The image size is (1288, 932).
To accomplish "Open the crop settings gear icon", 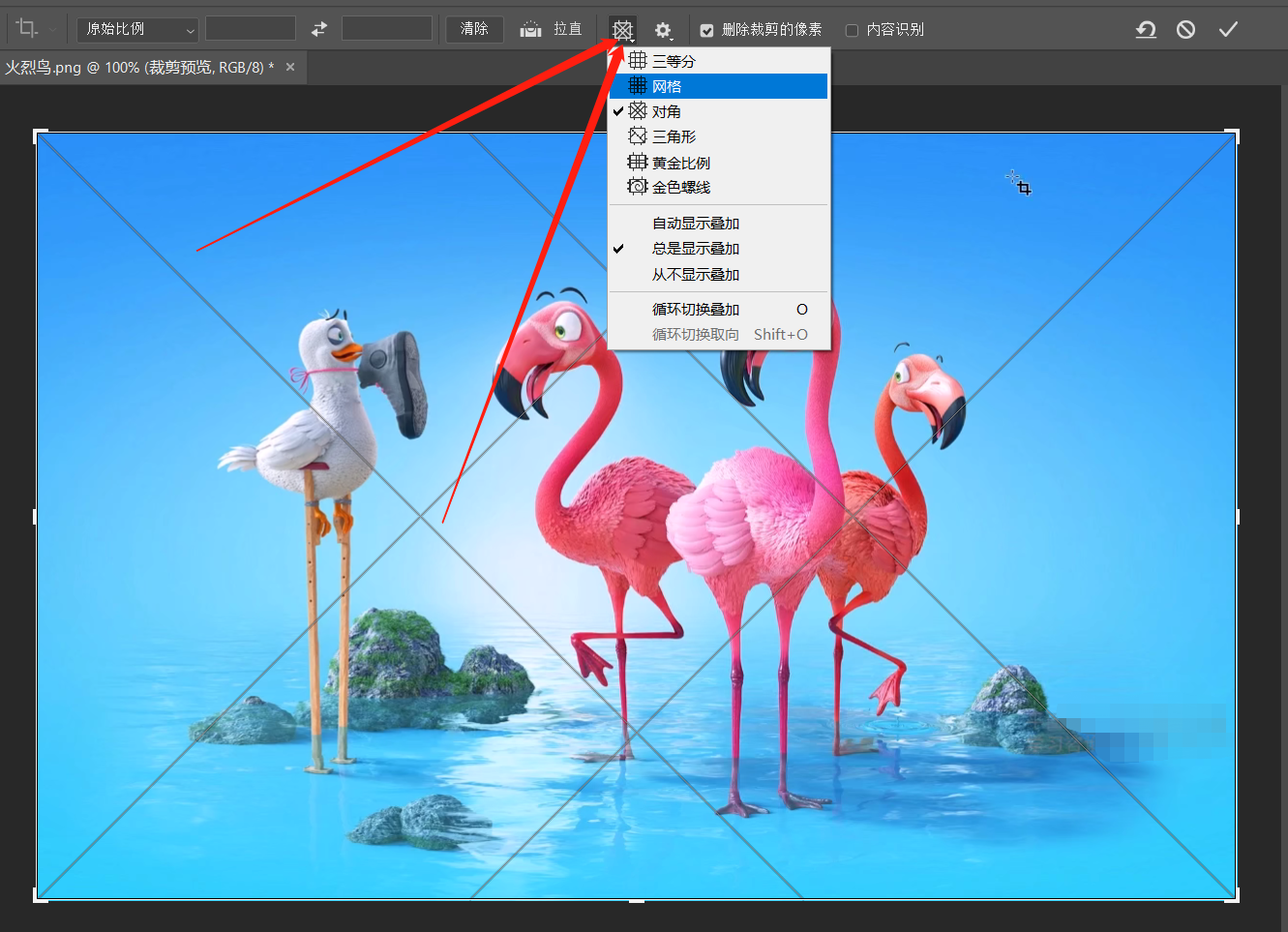I will [x=663, y=31].
